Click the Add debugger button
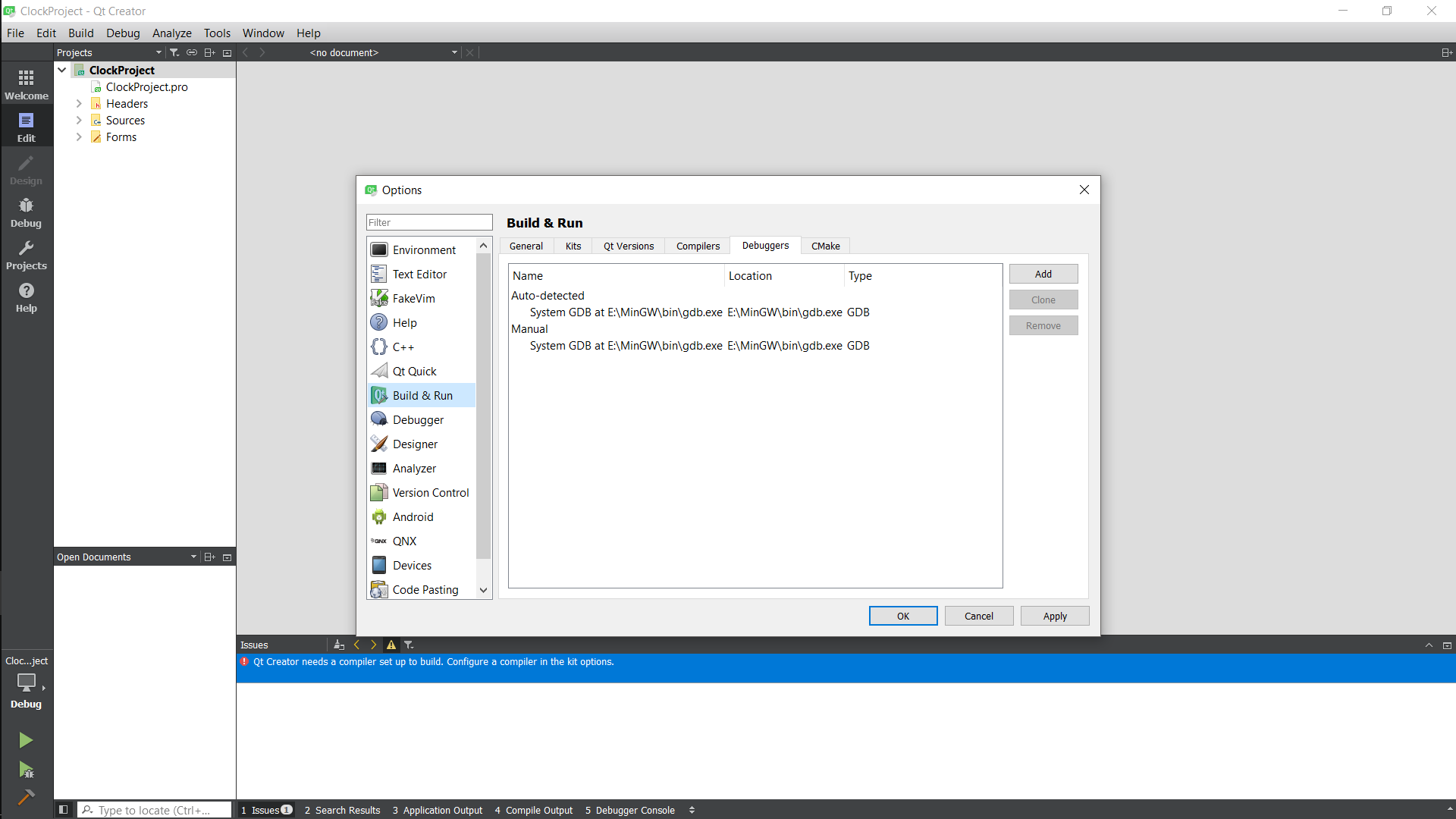1456x819 pixels. click(1043, 274)
